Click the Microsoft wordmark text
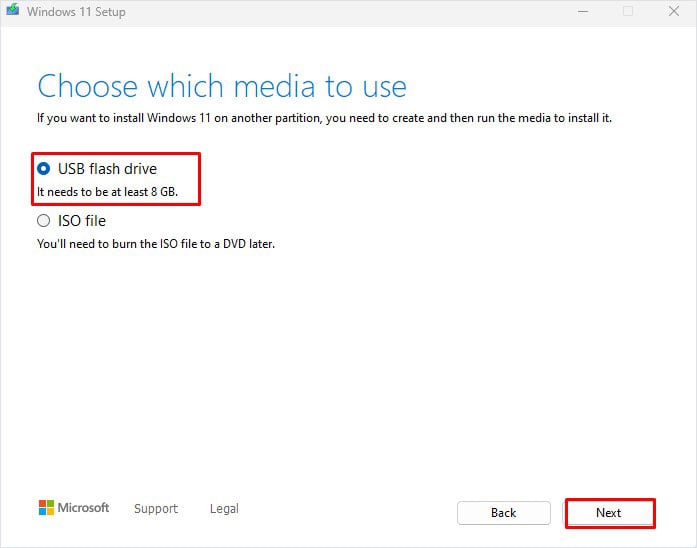The image size is (697, 548). point(84,508)
